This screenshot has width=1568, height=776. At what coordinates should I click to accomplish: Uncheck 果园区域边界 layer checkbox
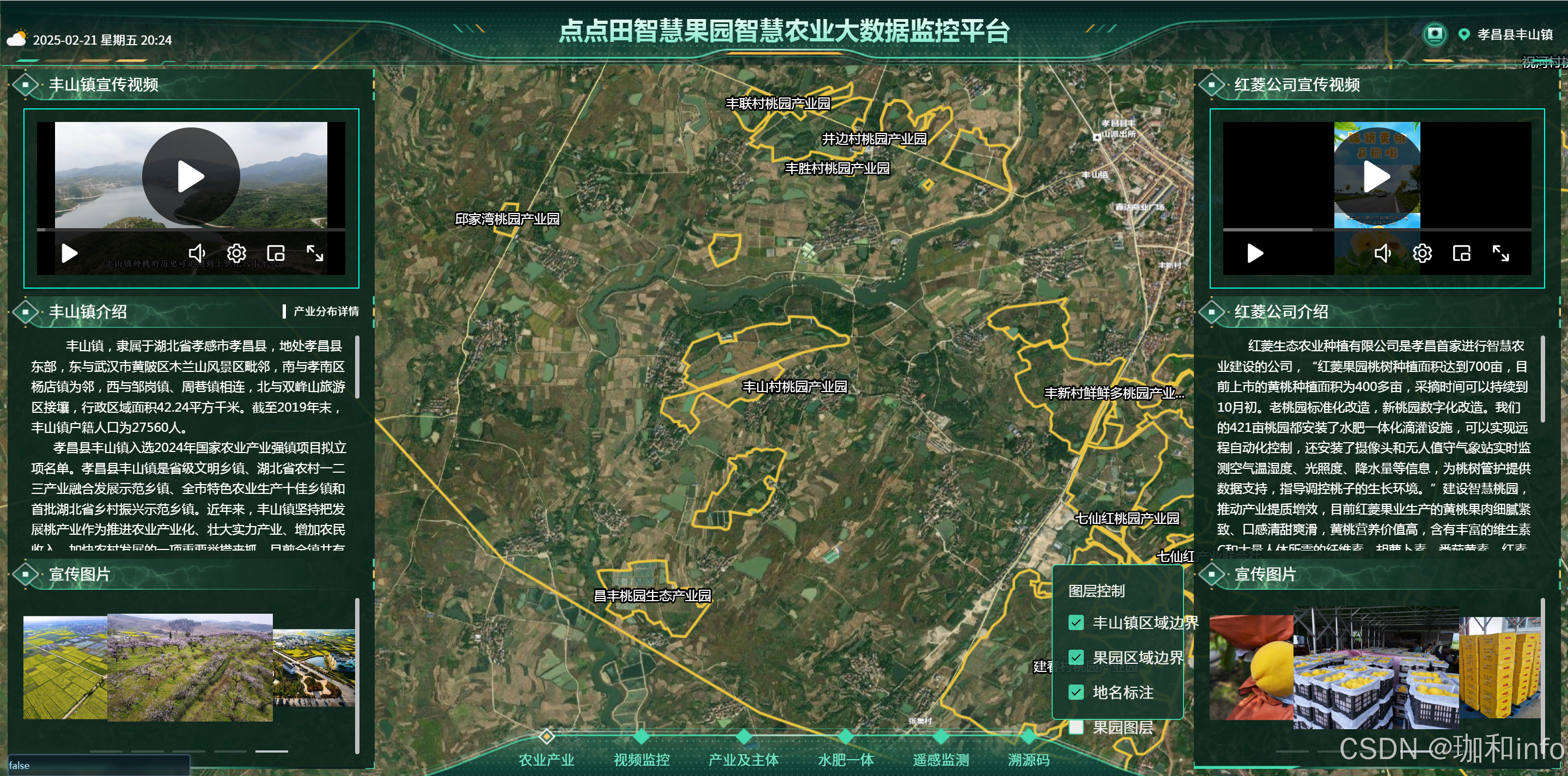[1076, 657]
